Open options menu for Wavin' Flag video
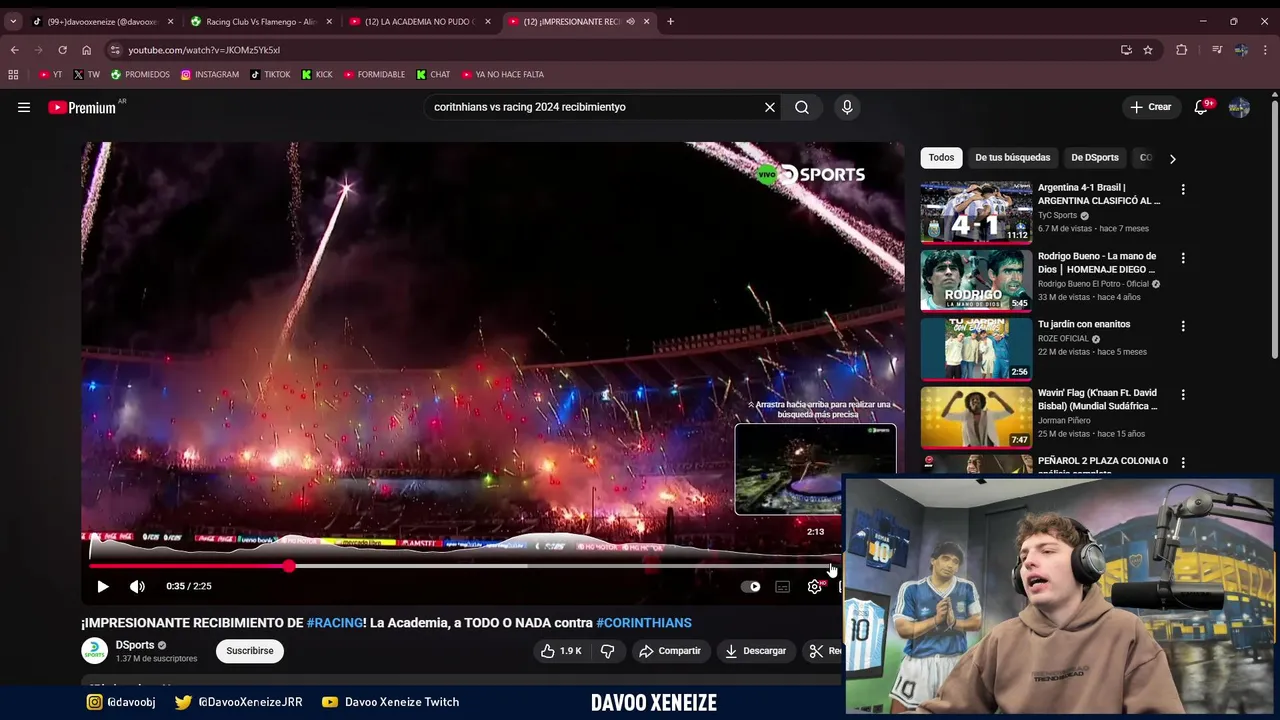The image size is (1280, 720). [1183, 395]
